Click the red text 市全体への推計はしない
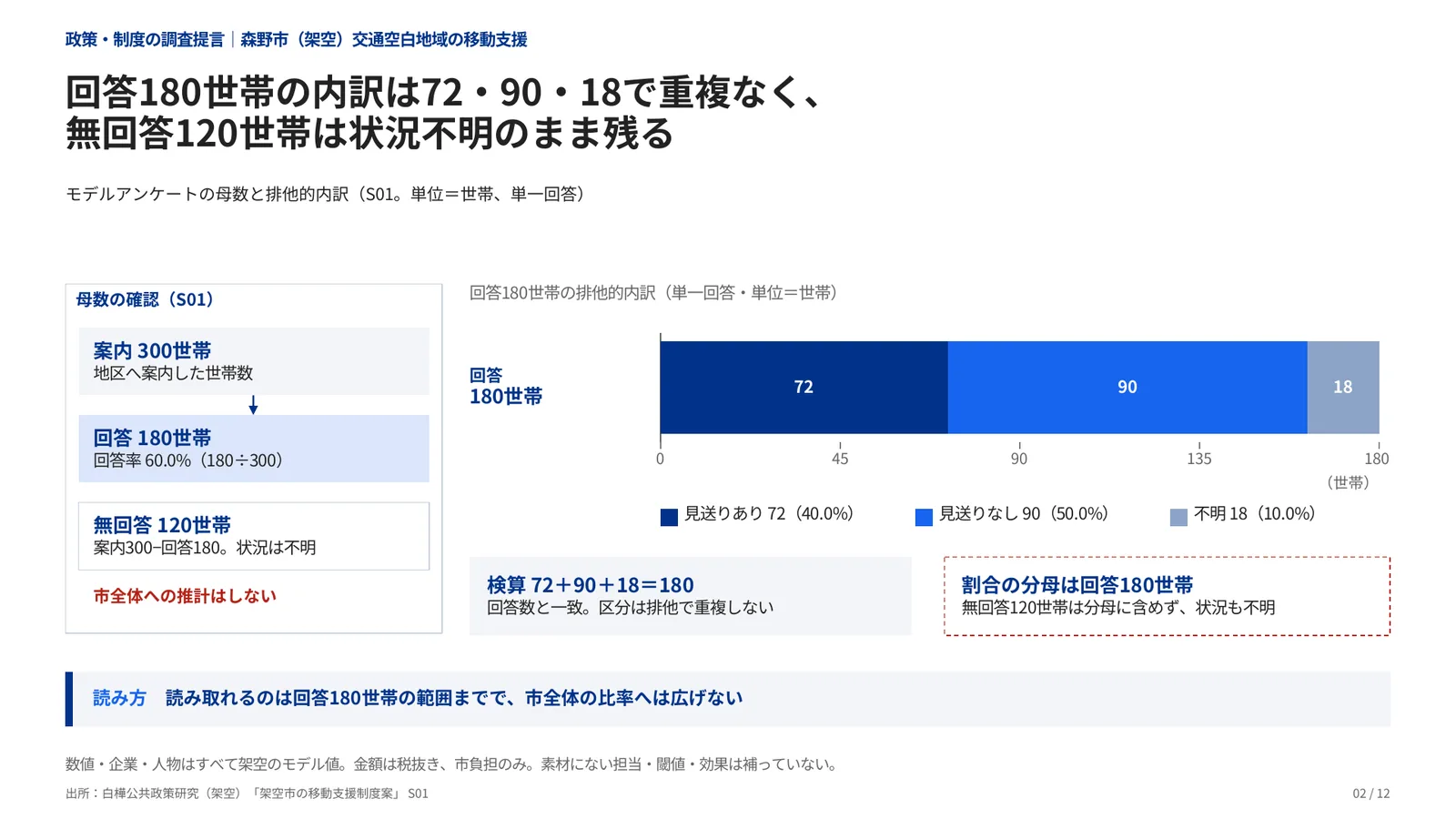Screen dimensions: 1456x819 pos(185,596)
